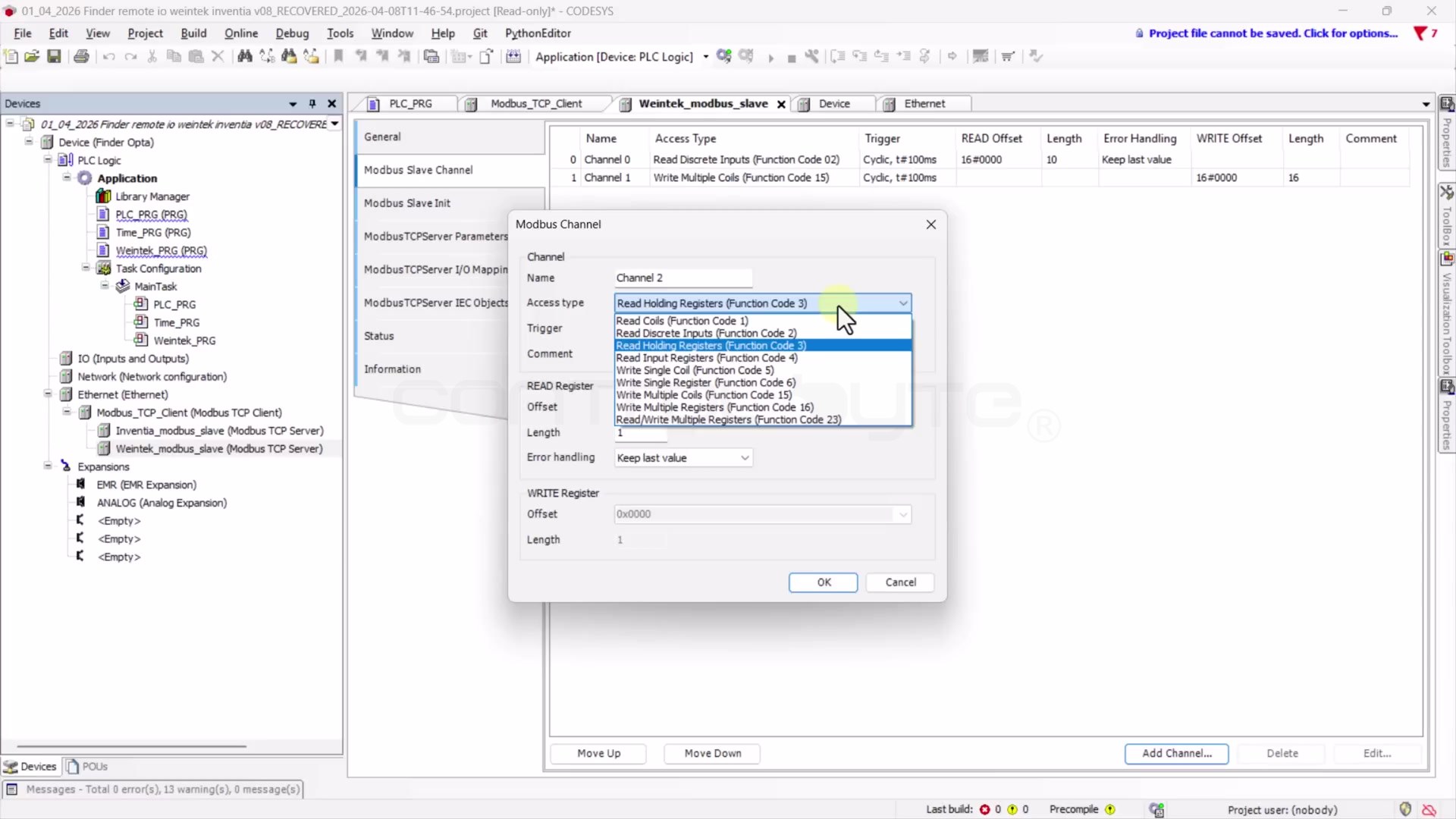The width and height of the screenshot is (1456, 819).
Task: Switch to the Modbus_TCP_Client tab
Action: tap(535, 104)
